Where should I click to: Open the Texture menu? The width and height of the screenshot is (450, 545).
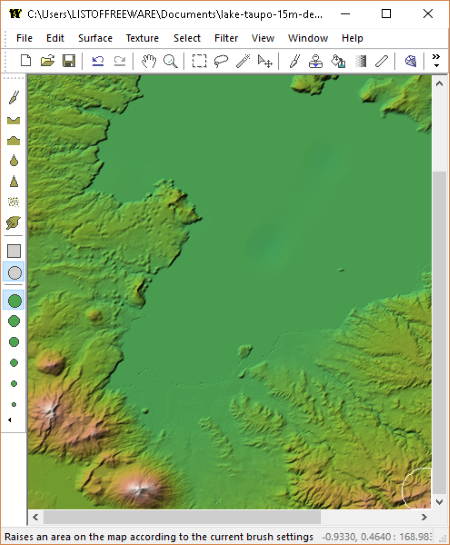pyautogui.click(x=142, y=38)
